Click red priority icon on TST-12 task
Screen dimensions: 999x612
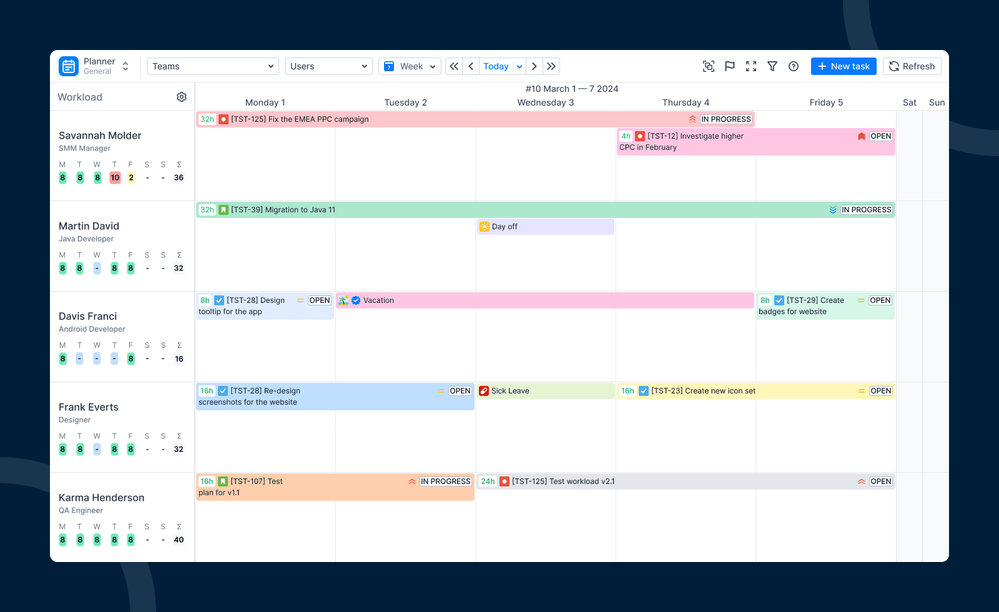[861, 136]
